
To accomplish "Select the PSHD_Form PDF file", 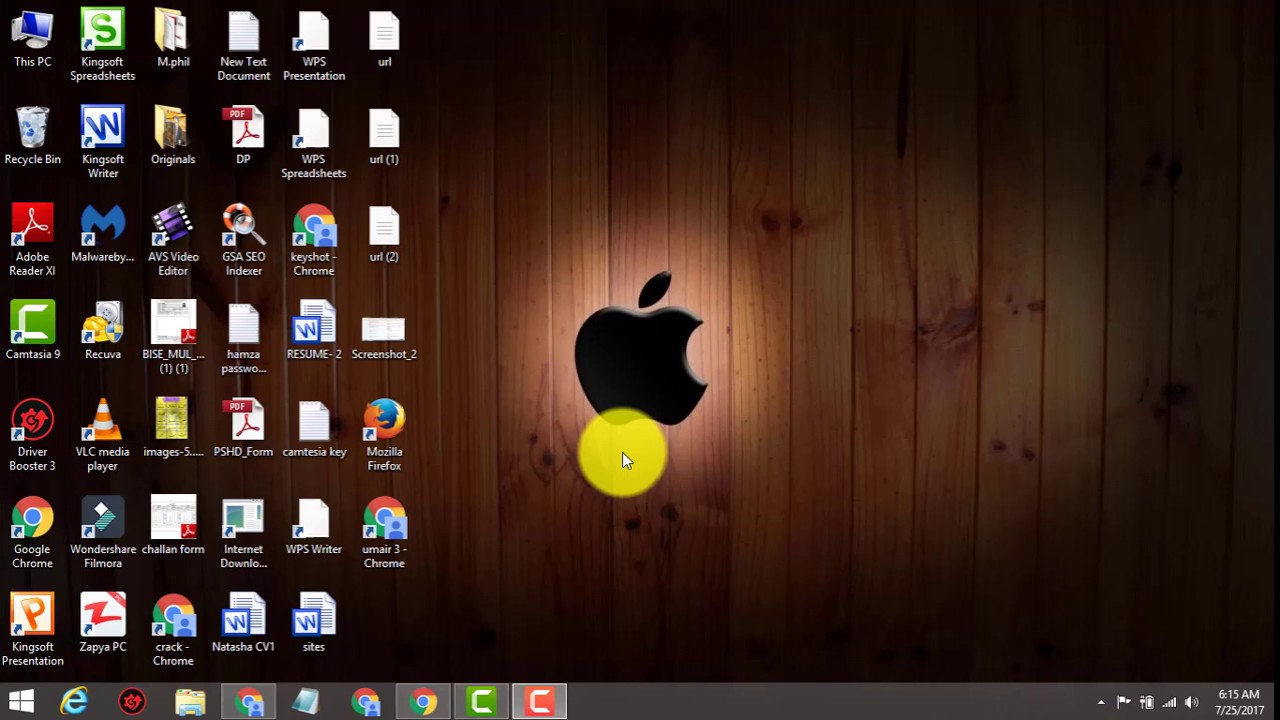I will pyautogui.click(x=243, y=429).
